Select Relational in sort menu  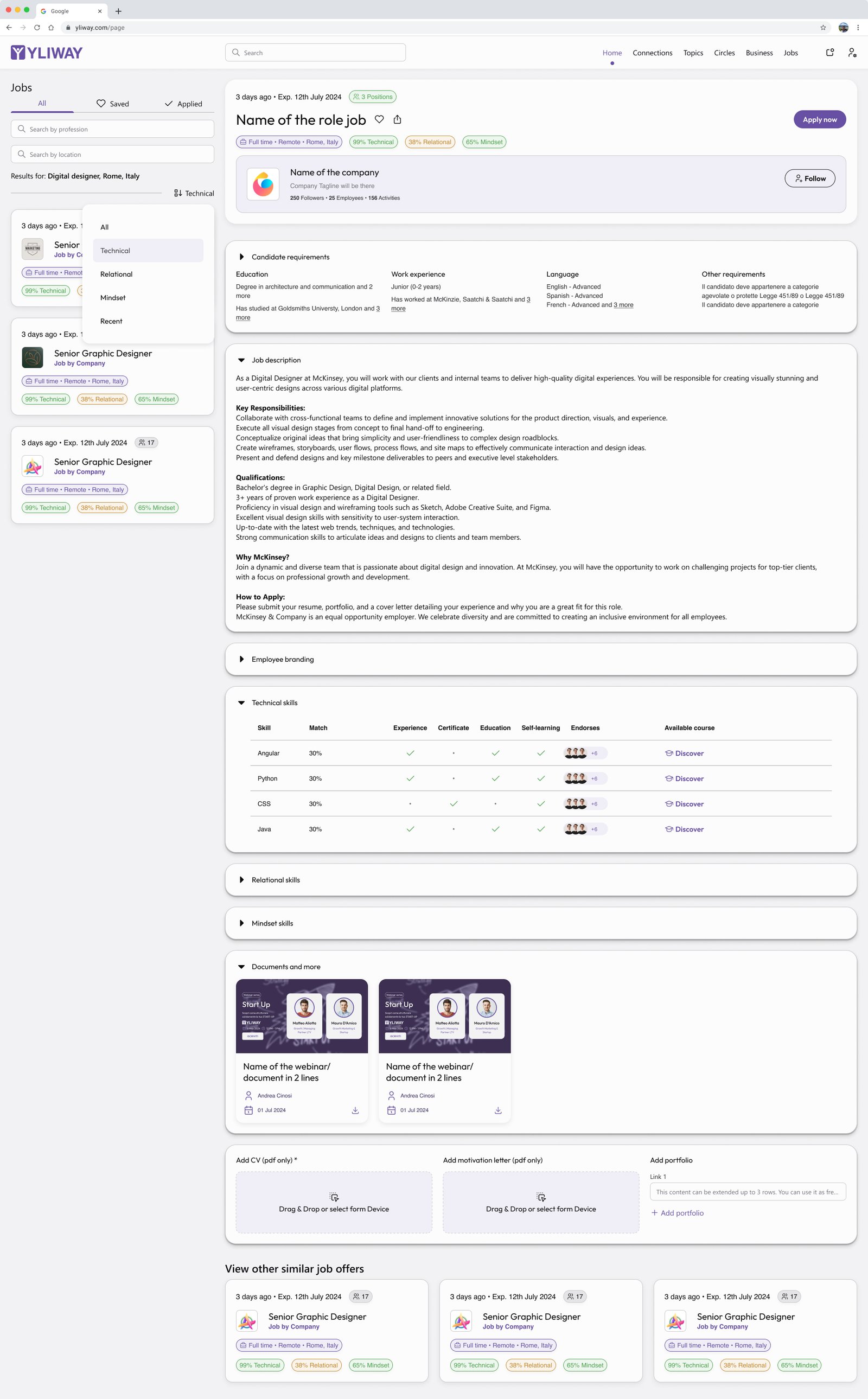pos(148,274)
